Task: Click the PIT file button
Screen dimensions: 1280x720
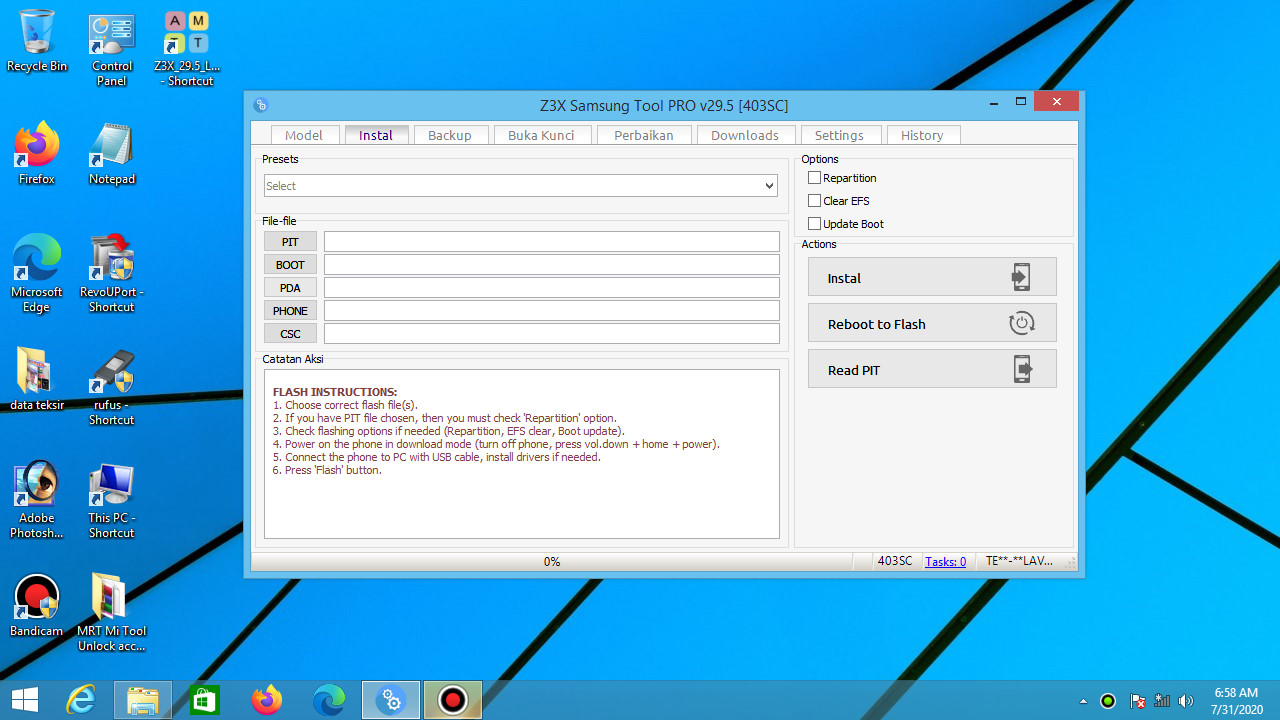Action: (290, 242)
